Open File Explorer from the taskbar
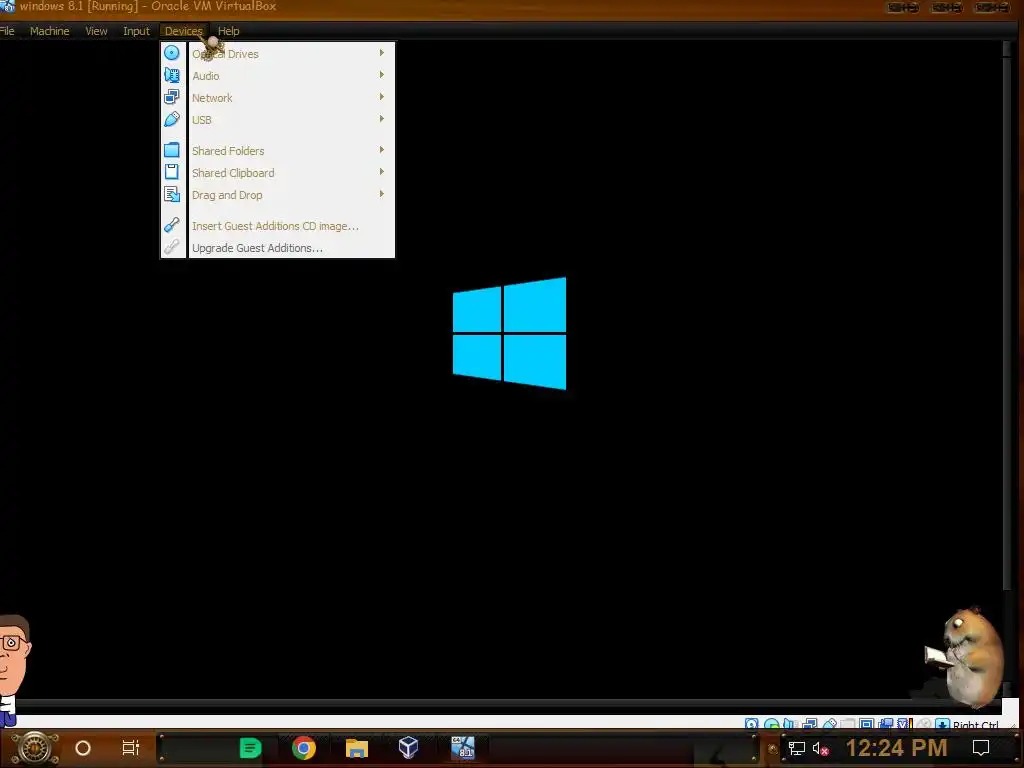 [357, 748]
